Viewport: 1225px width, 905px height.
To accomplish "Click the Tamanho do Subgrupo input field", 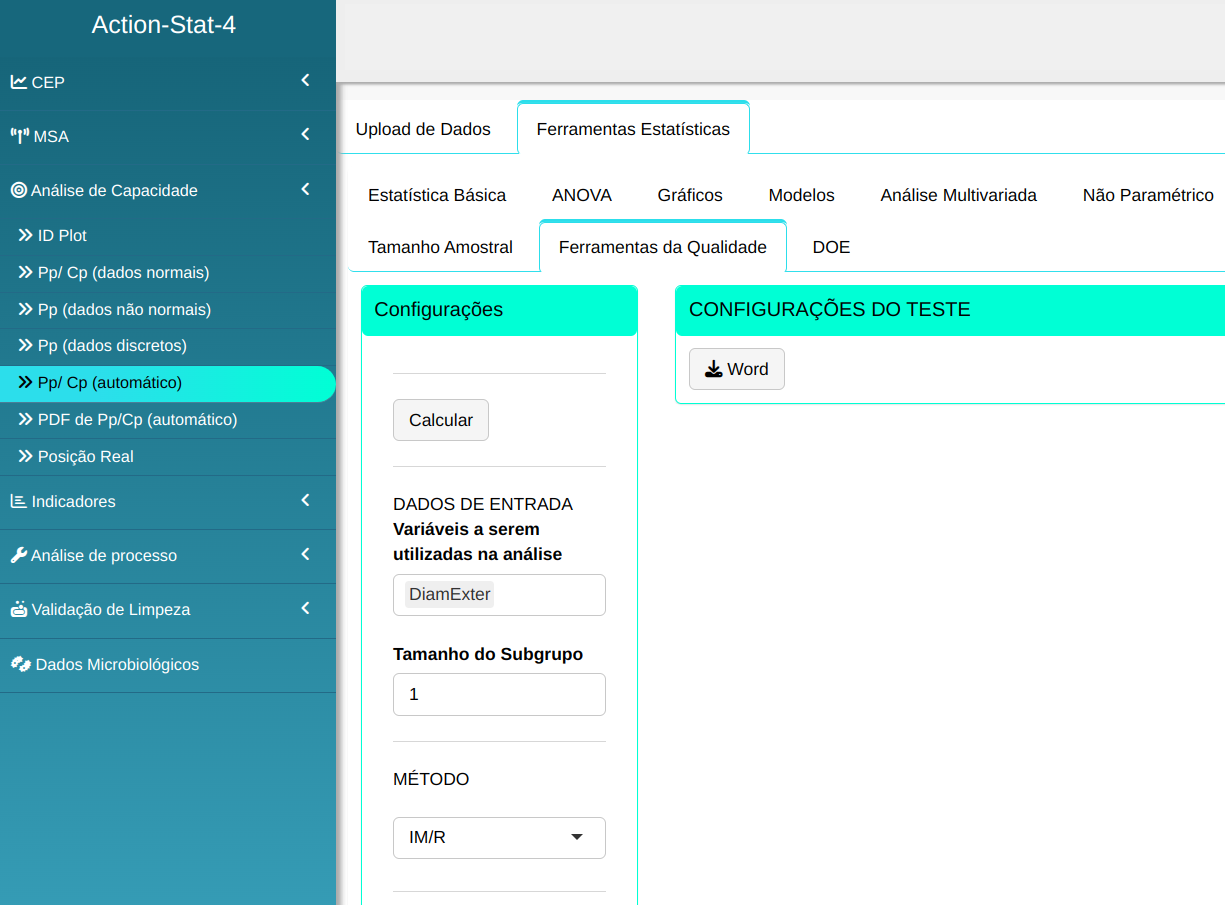I will (x=499, y=694).
